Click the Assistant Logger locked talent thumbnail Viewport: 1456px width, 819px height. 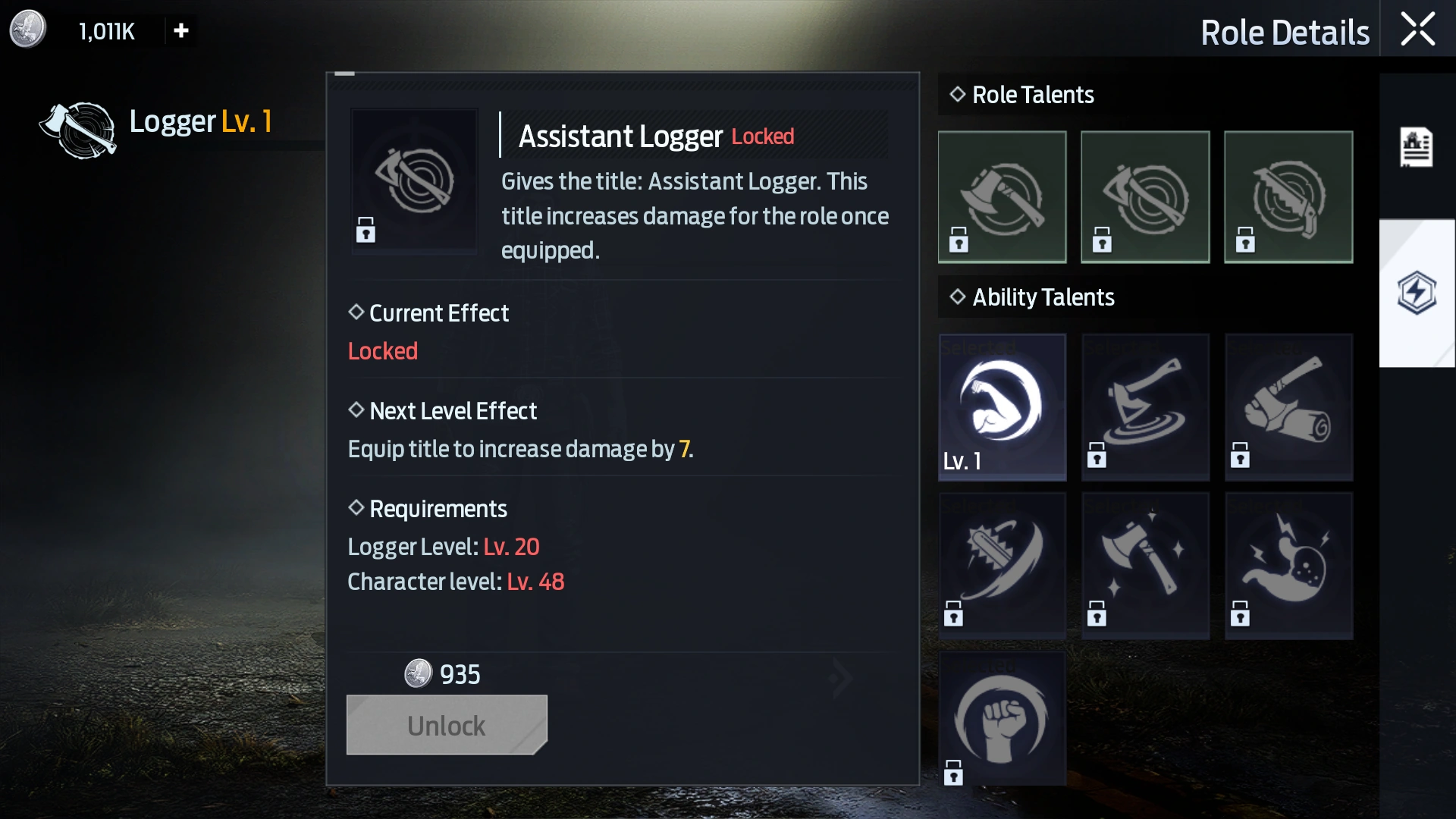[x=414, y=180]
